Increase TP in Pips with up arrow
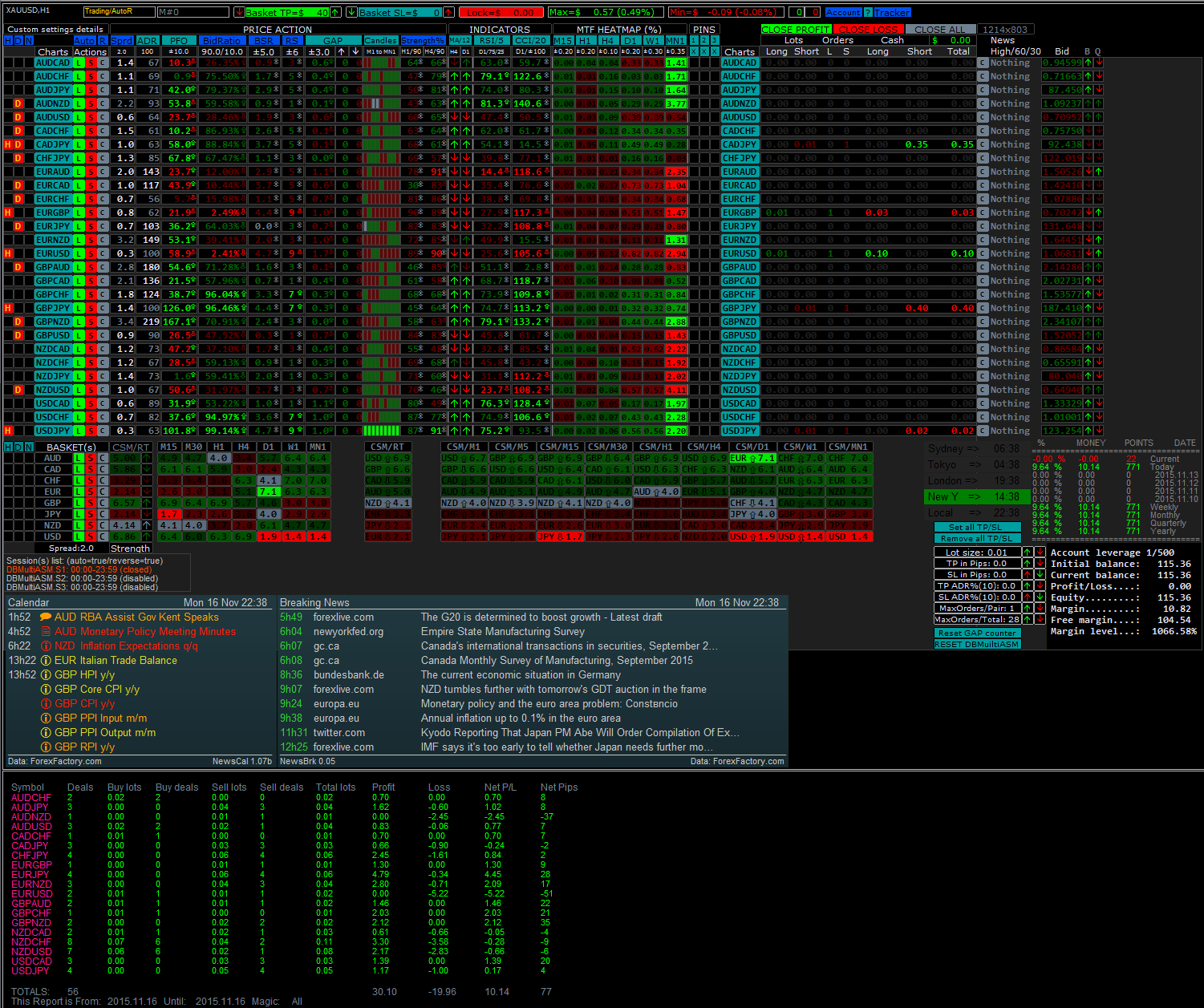1204x1008 pixels. click(1028, 564)
